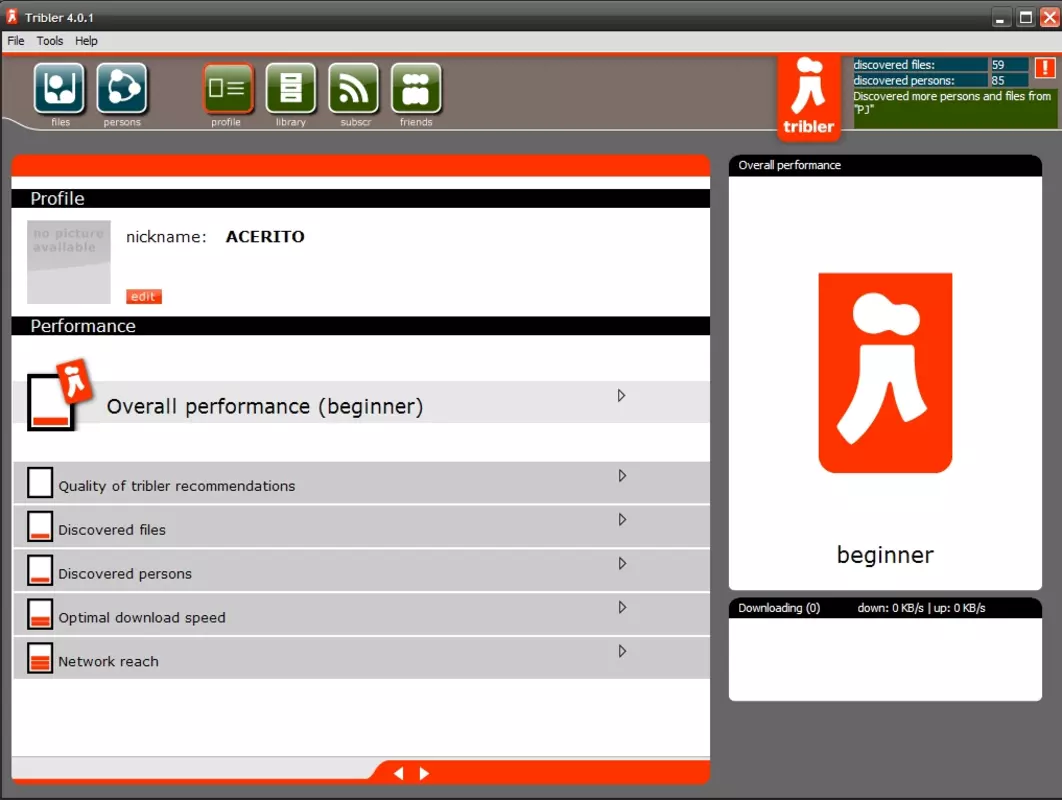The image size is (1062, 800).
Task: Expand Overall performance details arrow
Action: (x=621, y=396)
